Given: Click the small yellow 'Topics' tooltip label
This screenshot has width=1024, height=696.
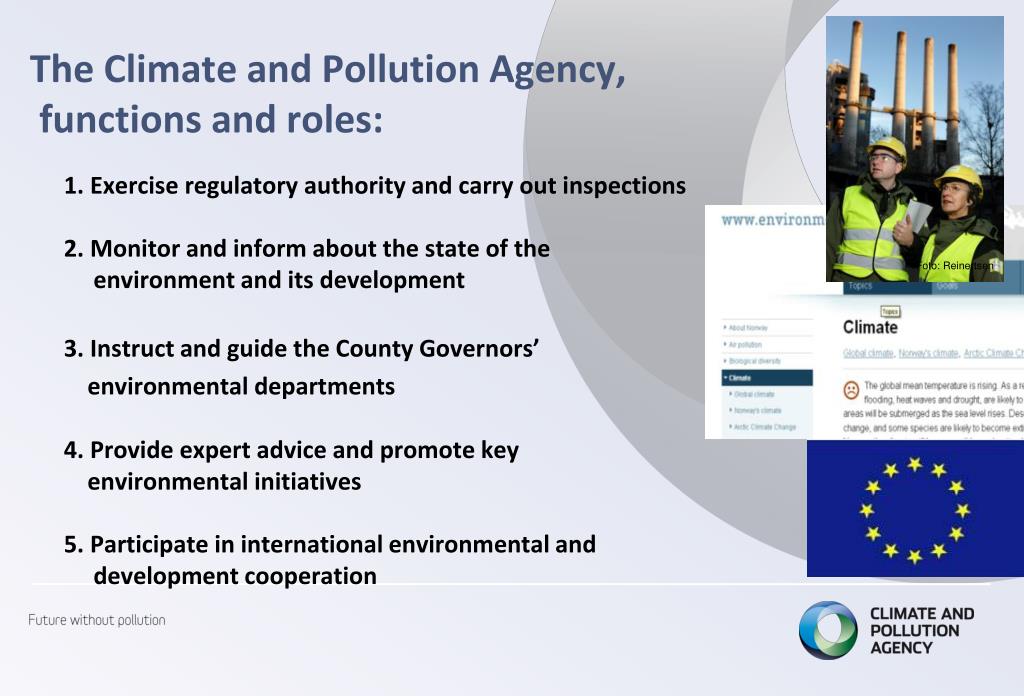Looking at the screenshot, I should pos(890,311).
